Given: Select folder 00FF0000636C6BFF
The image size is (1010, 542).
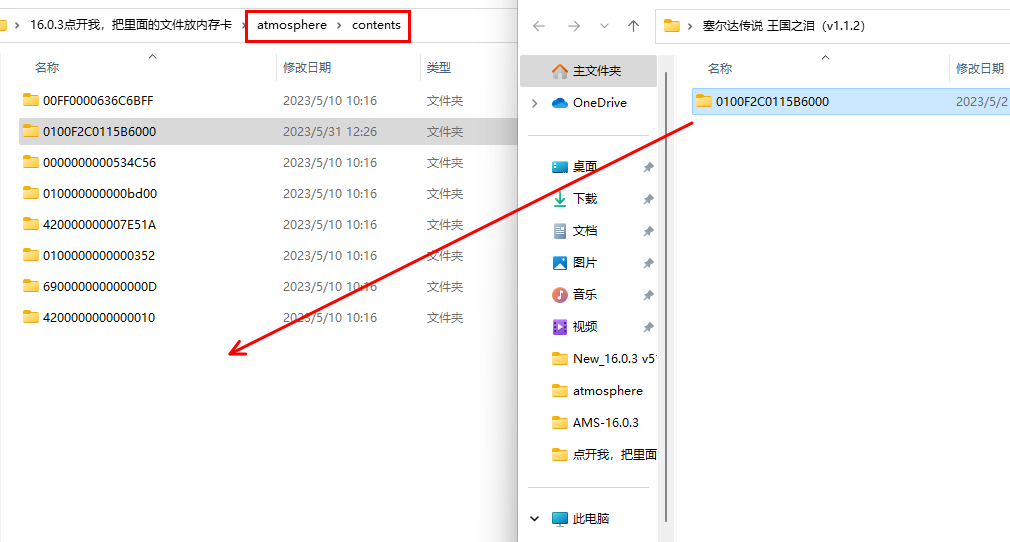Looking at the screenshot, I should coord(97,100).
